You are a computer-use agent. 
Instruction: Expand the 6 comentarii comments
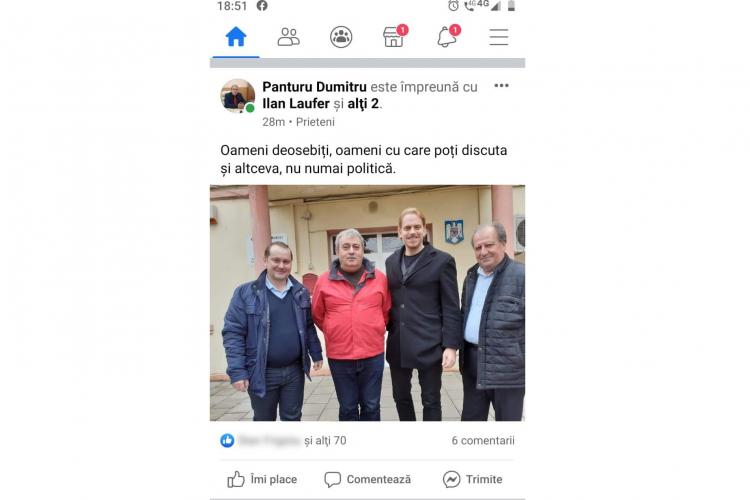[483, 440]
